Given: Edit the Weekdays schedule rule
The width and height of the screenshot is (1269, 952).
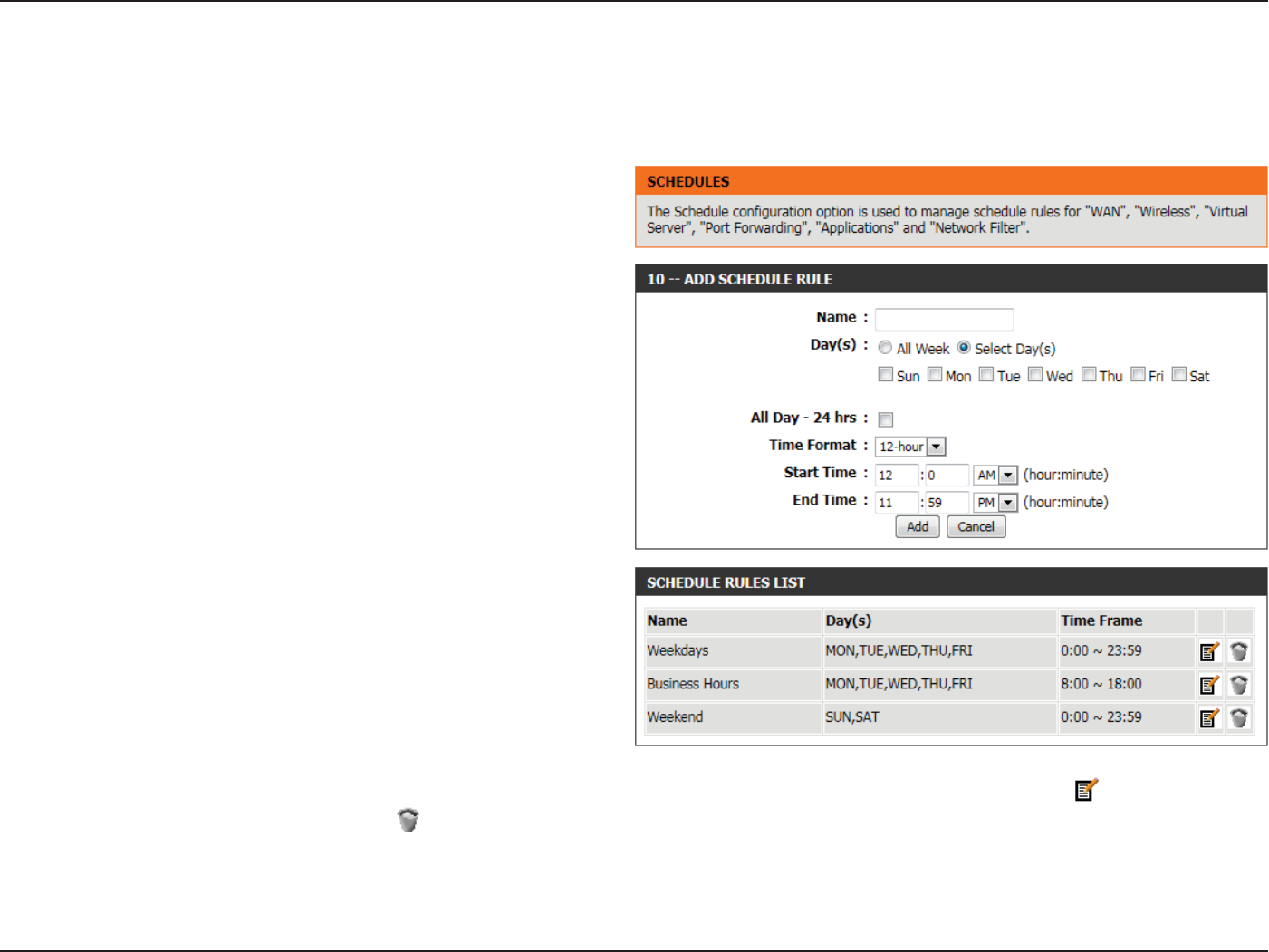Looking at the screenshot, I should (1209, 651).
